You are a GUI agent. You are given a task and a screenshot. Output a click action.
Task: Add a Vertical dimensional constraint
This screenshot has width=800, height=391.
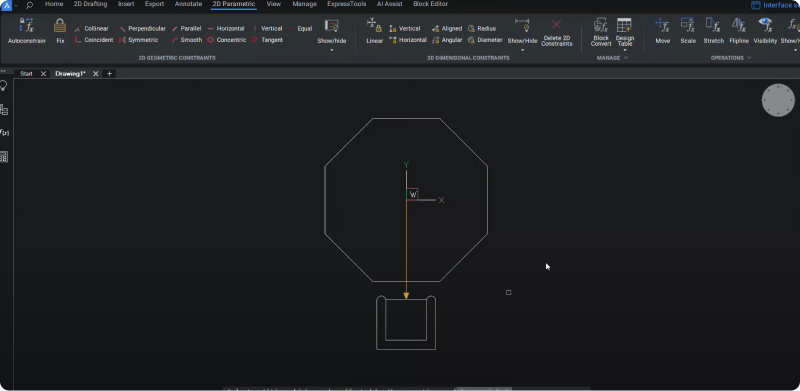click(x=405, y=29)
